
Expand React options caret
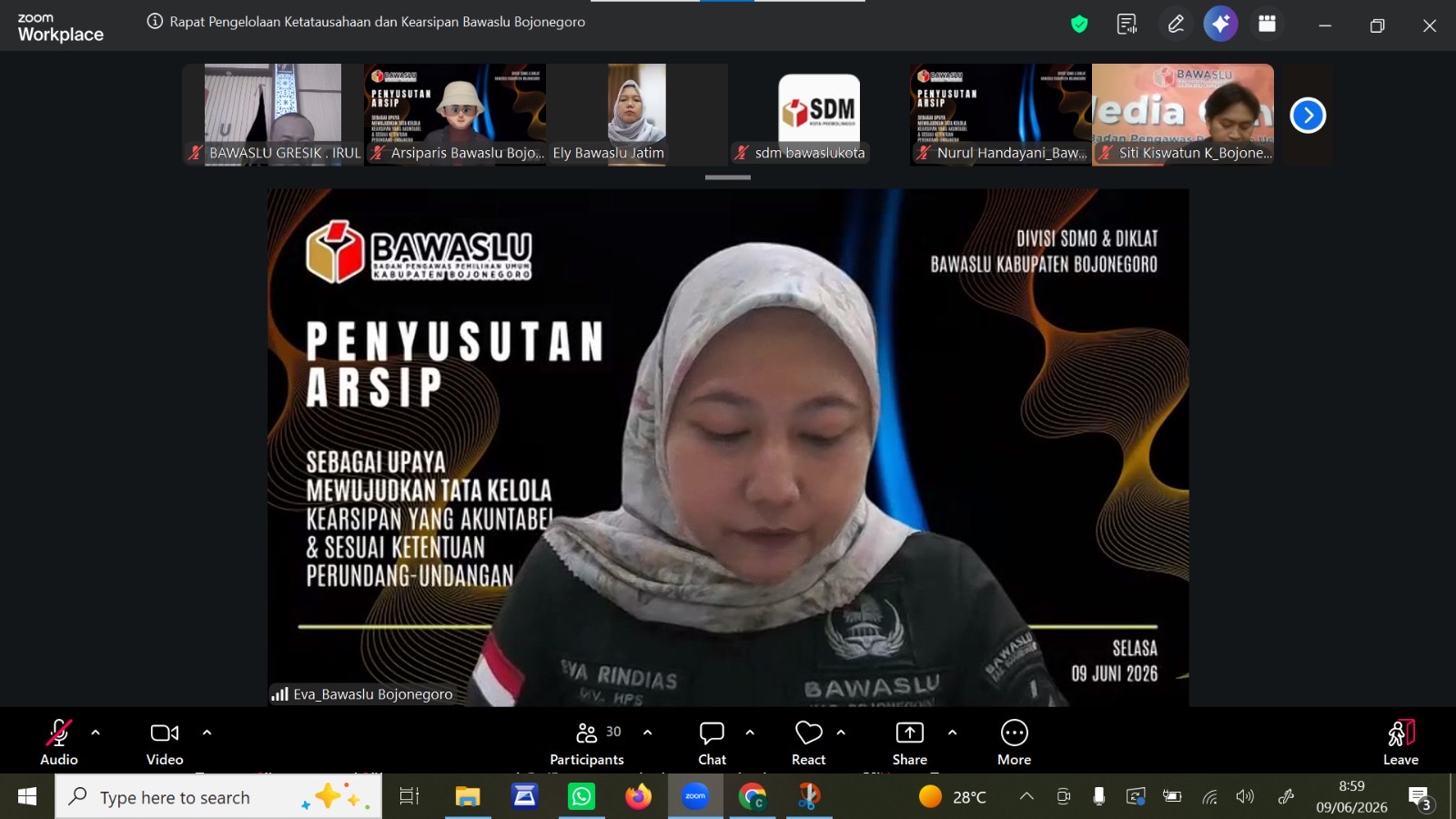841,733
